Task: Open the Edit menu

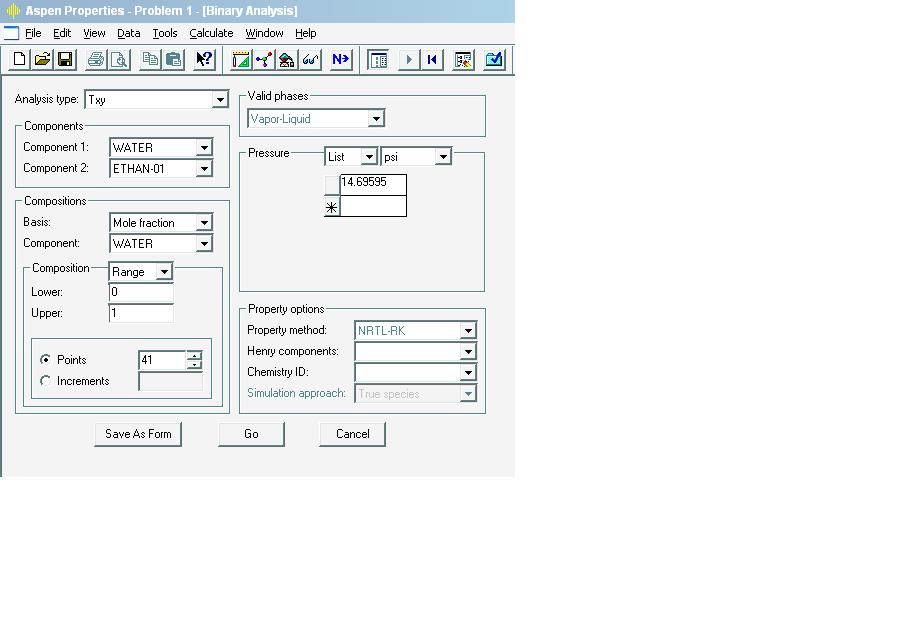Action: tap(62, 33)
